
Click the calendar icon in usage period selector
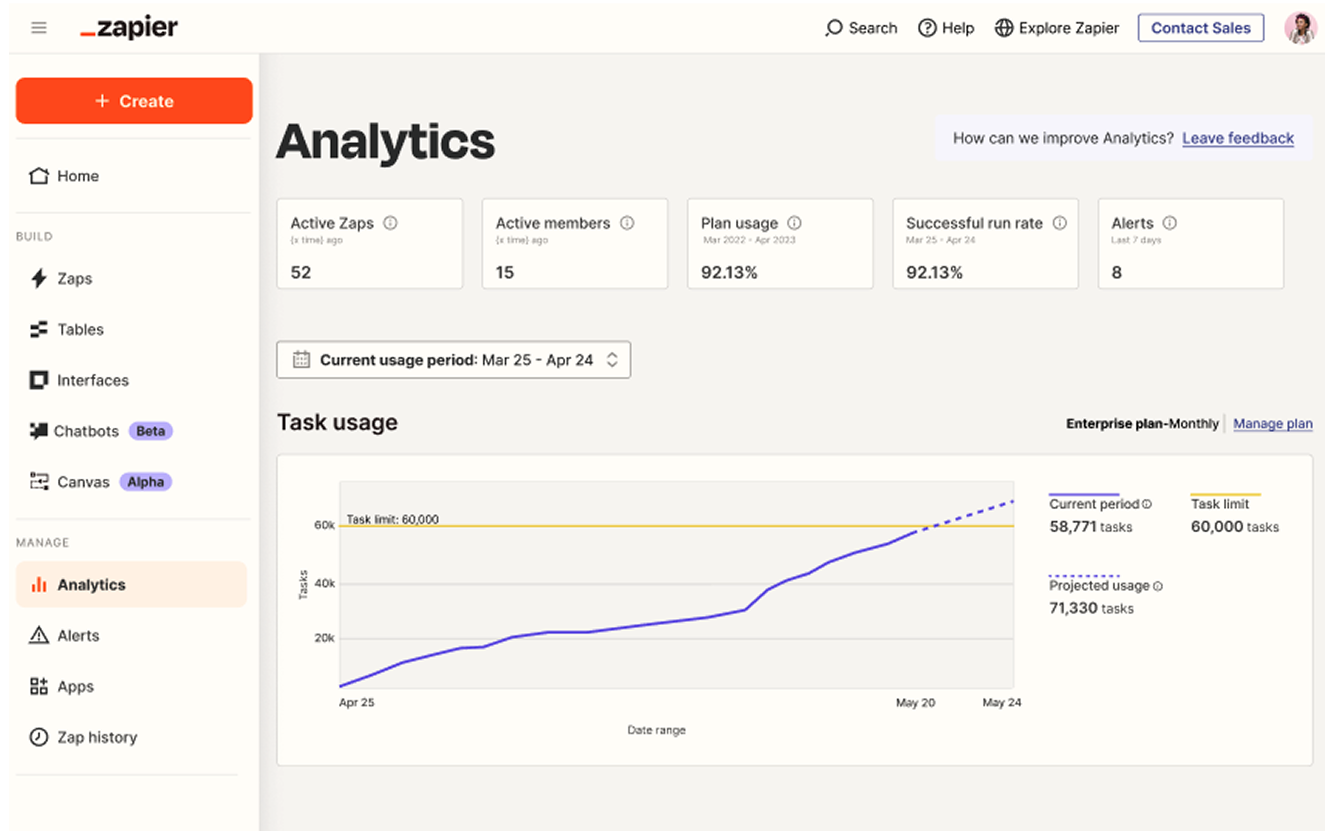(301, 360)
